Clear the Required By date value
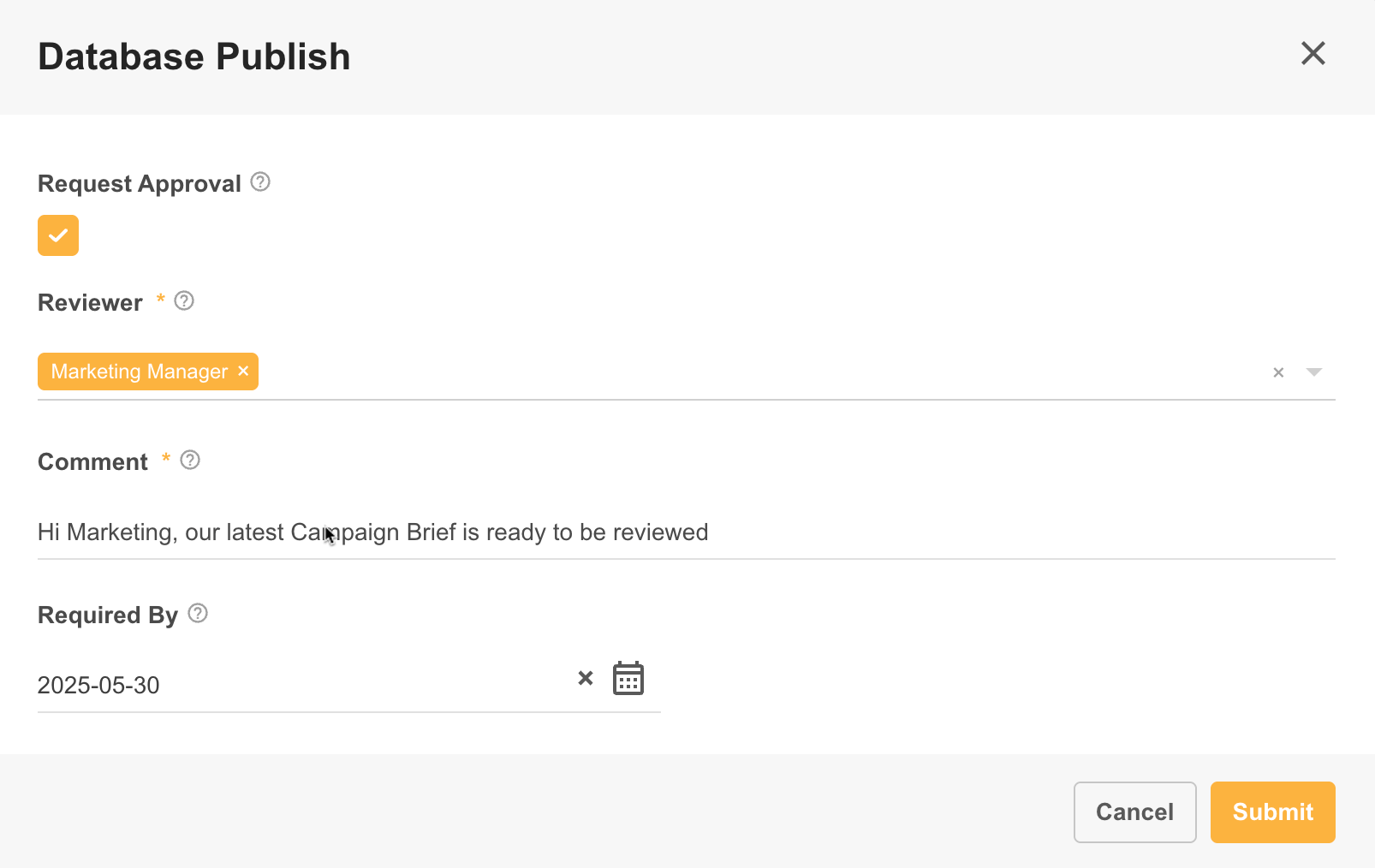1375x868 pixels. 586,679
